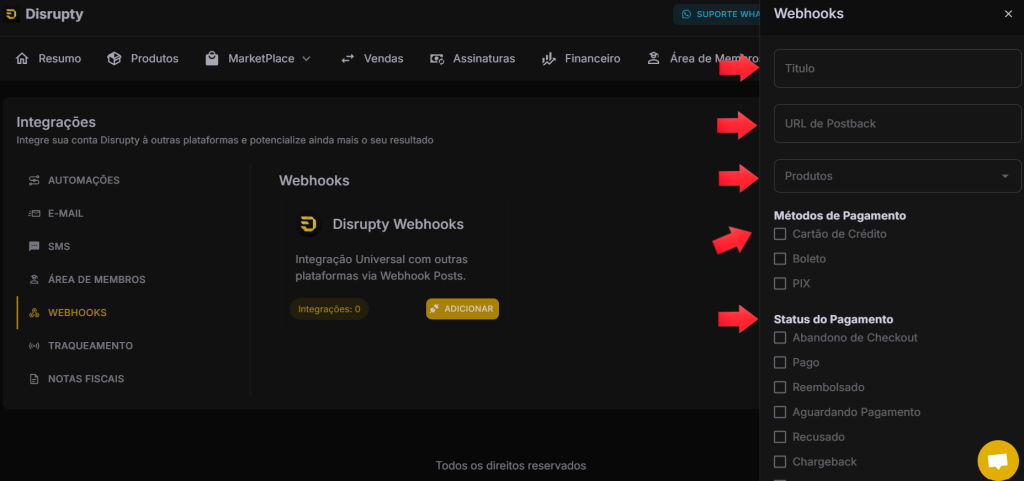Image resolution: width=1024 pixels, height=481 pixels.
Task: Click the Disrupty Webhooks card logo
Action: click(308, 224)
